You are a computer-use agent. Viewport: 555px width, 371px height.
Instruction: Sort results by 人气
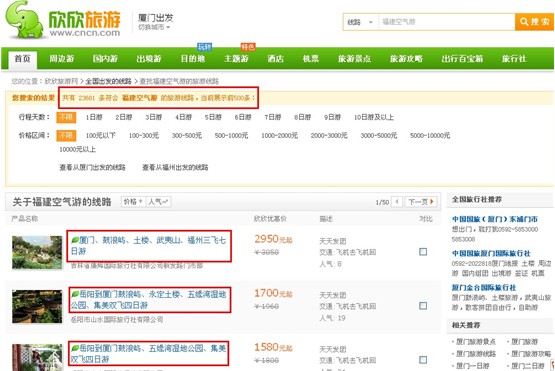point(158,202)
